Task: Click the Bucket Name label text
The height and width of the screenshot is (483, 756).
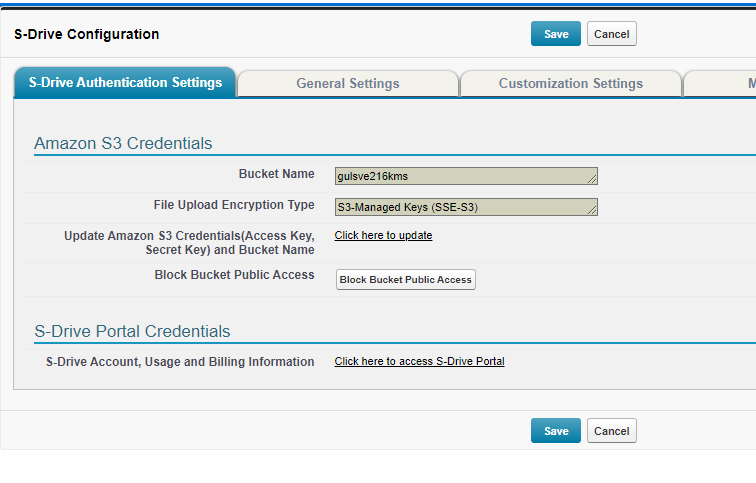Action: pos(276,174)
